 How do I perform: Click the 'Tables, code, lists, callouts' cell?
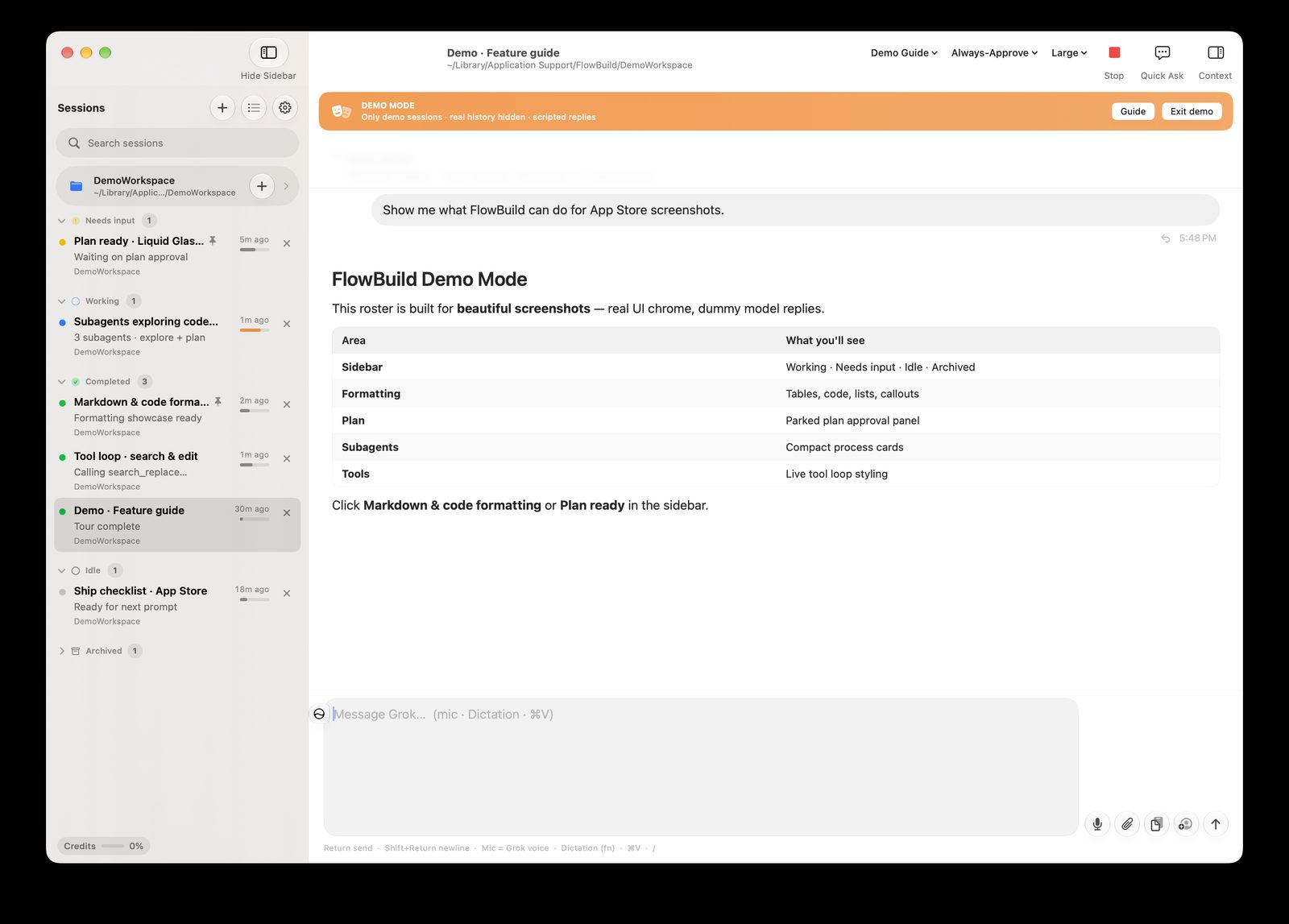coord(852,394)
